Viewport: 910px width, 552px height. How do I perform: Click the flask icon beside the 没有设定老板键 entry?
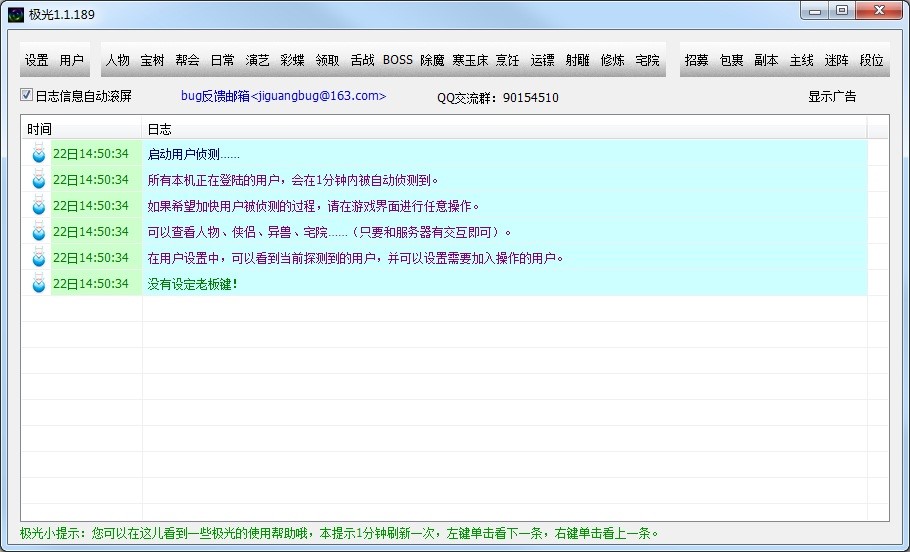tap(38, 284)
